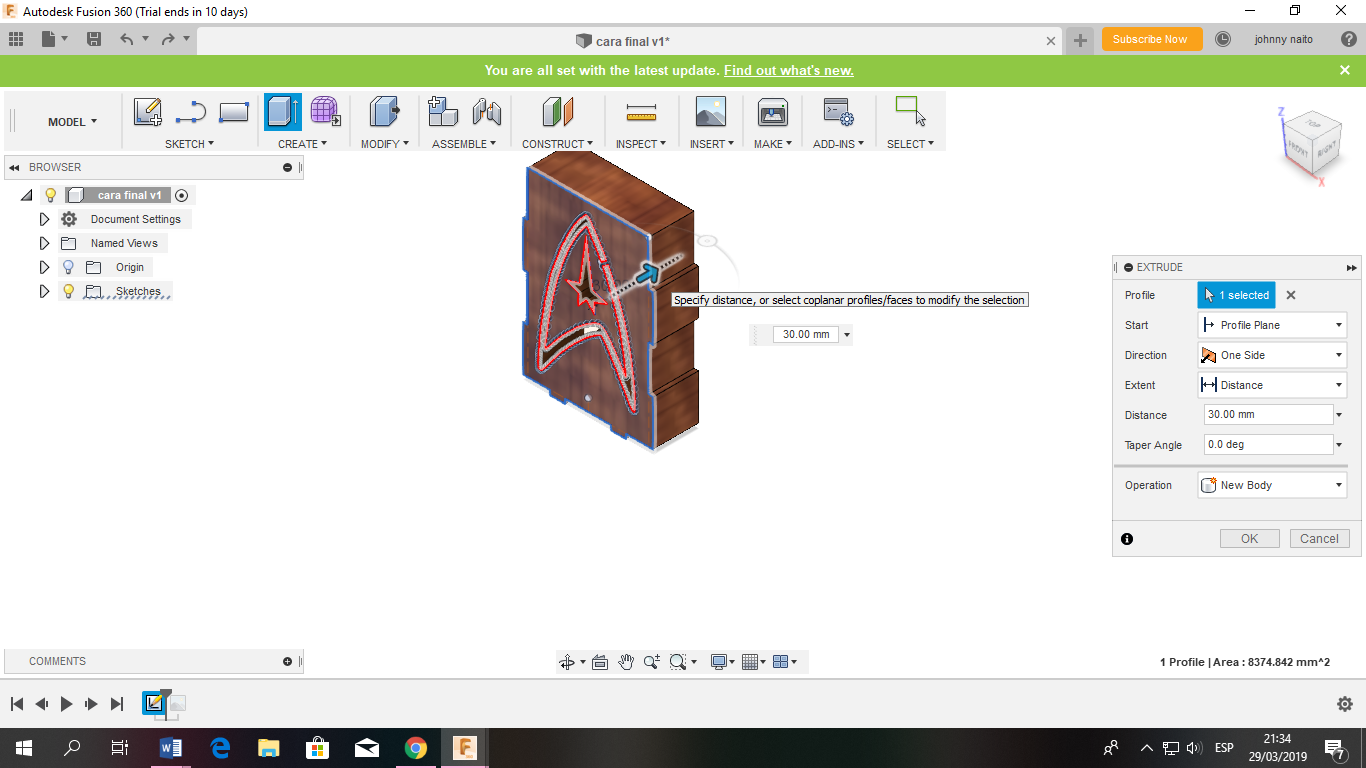Open the MODEL workspace dropdown
Screen dimensions: 1366x768
point(72,122)
